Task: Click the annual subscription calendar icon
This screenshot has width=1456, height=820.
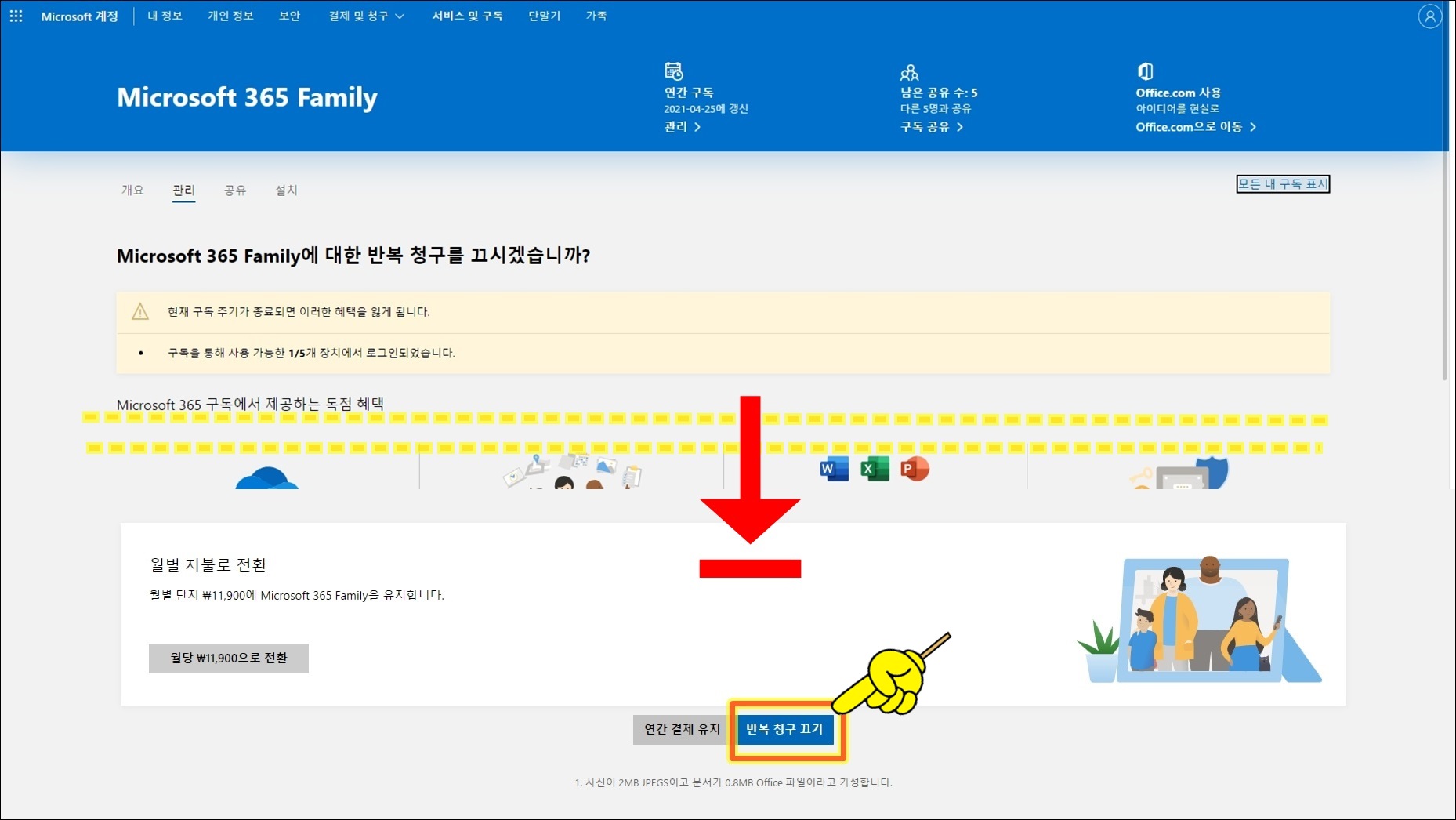Action: click(x=673, y=71)
